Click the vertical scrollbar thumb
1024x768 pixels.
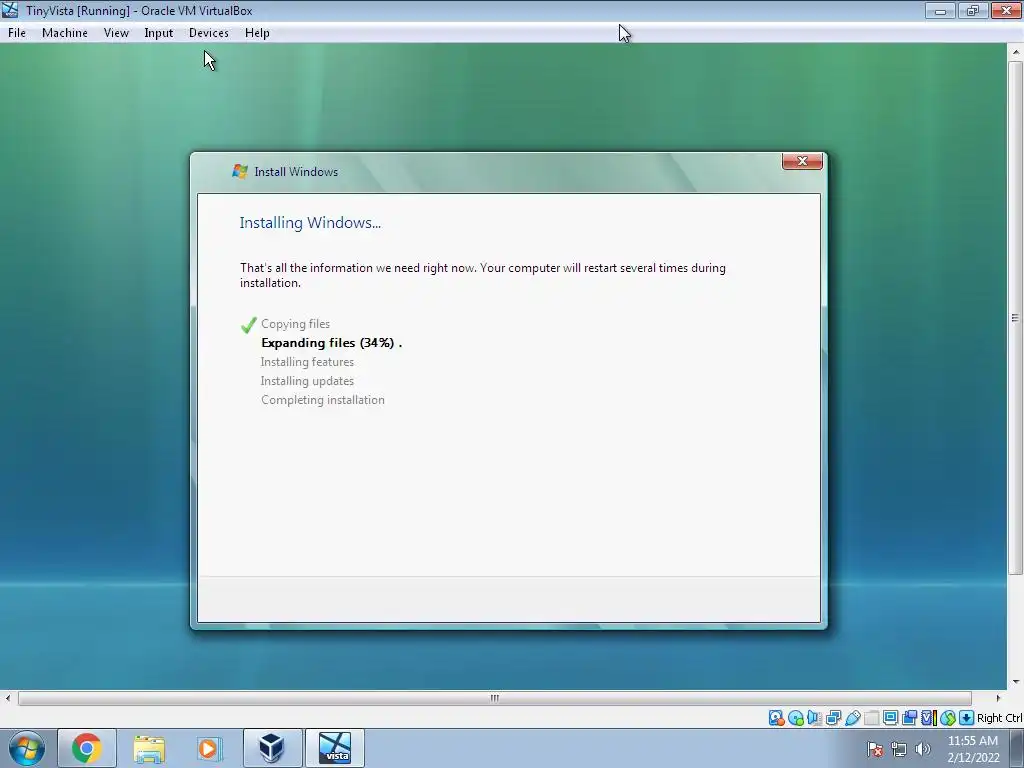(x=1016, y=318)
